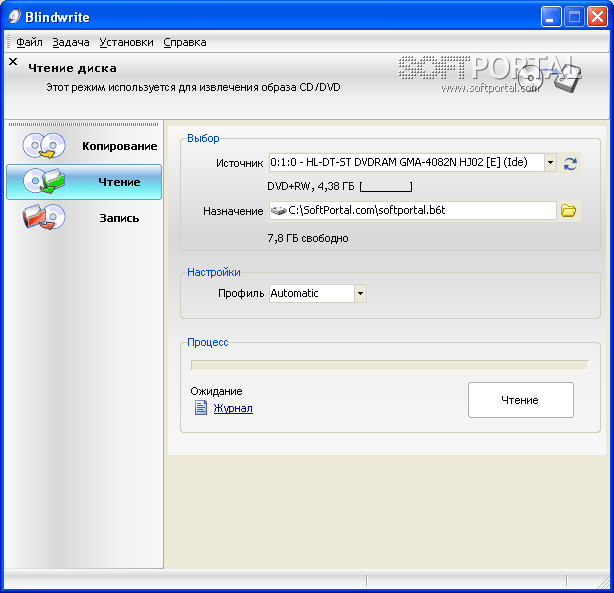The width and height of the screenshot is (614, 593).
Task: Minimize the Blindwrite window
Action: (x=551, y=17)
